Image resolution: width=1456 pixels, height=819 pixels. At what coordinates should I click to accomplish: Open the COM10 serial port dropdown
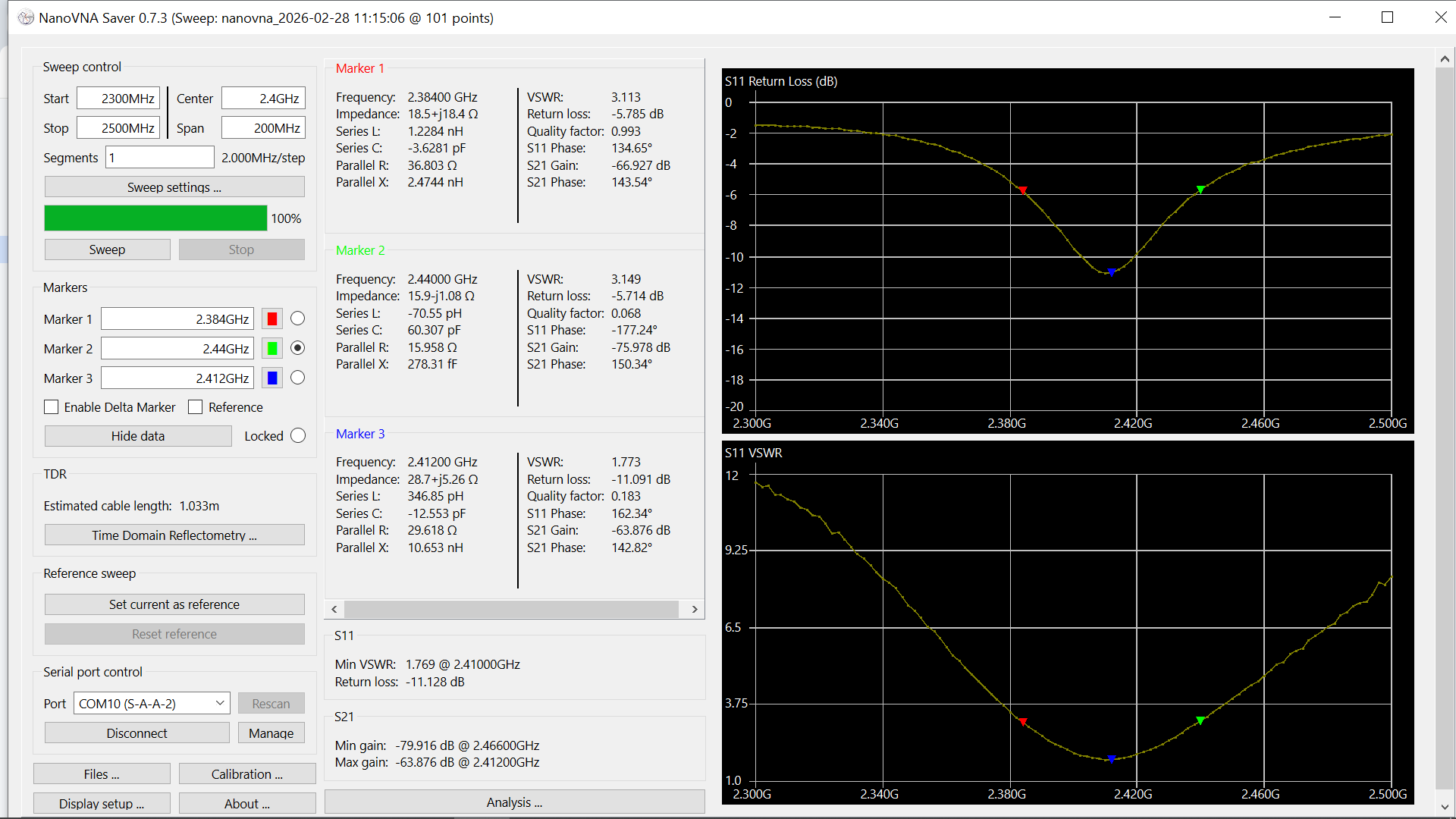click(152, 704)
